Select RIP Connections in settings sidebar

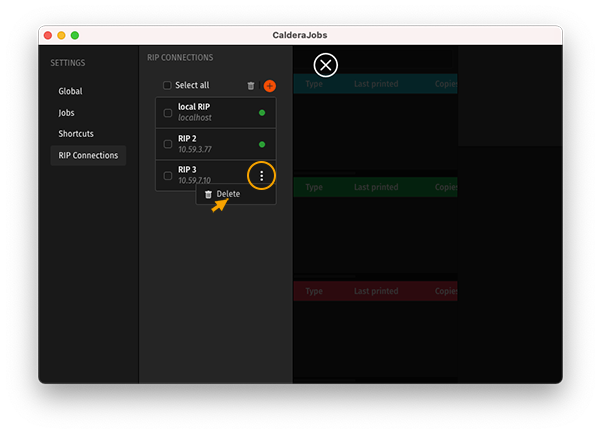coord(88,155)
